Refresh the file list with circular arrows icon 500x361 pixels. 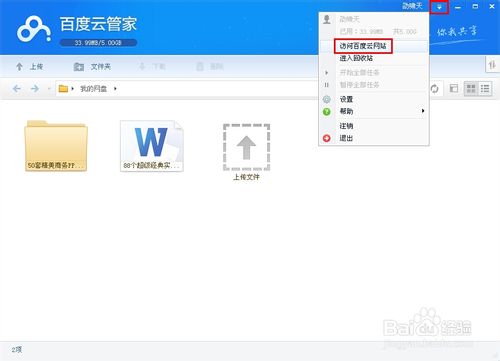(x=434, y=89)
